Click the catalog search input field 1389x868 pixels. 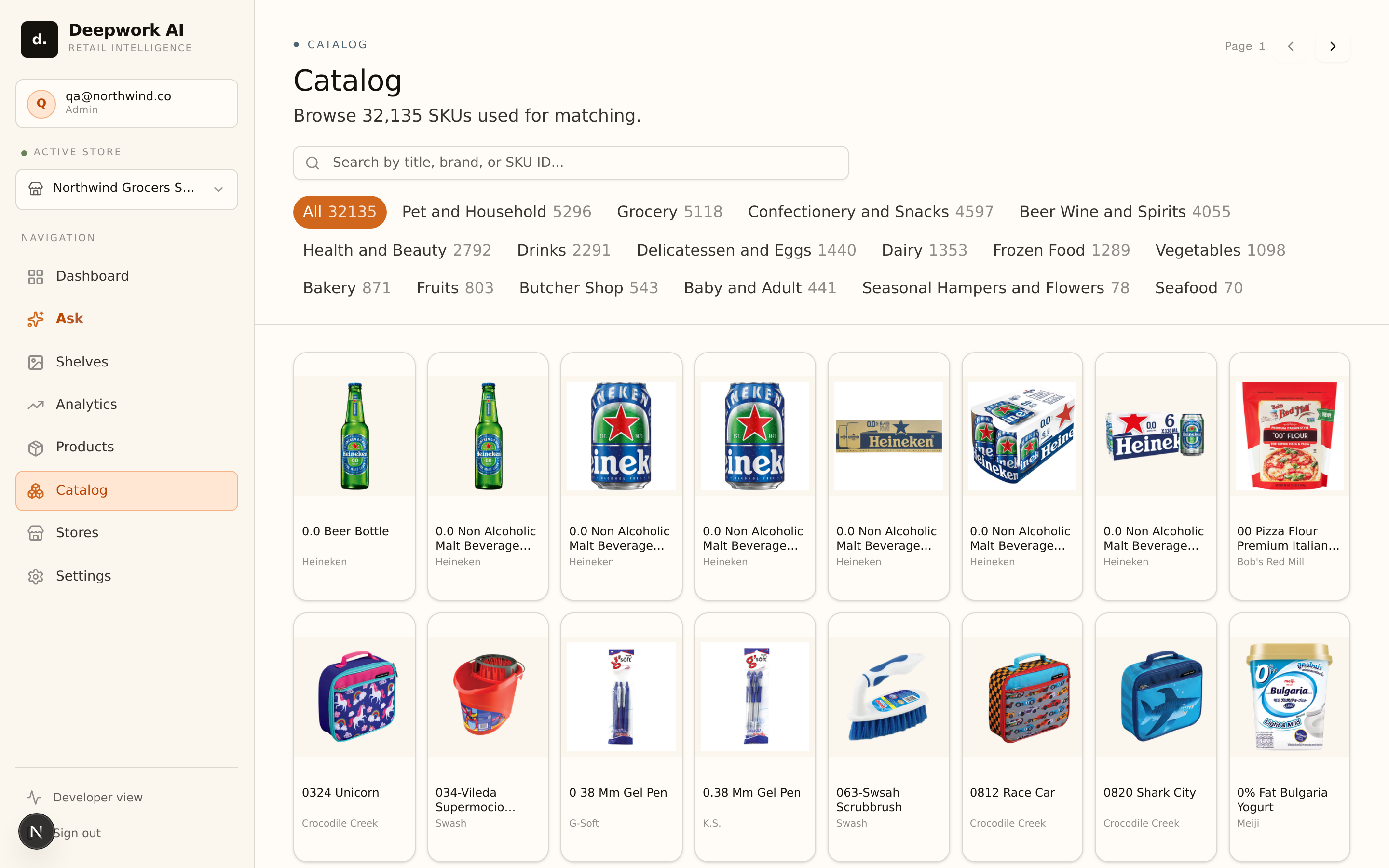pos(571,163)
